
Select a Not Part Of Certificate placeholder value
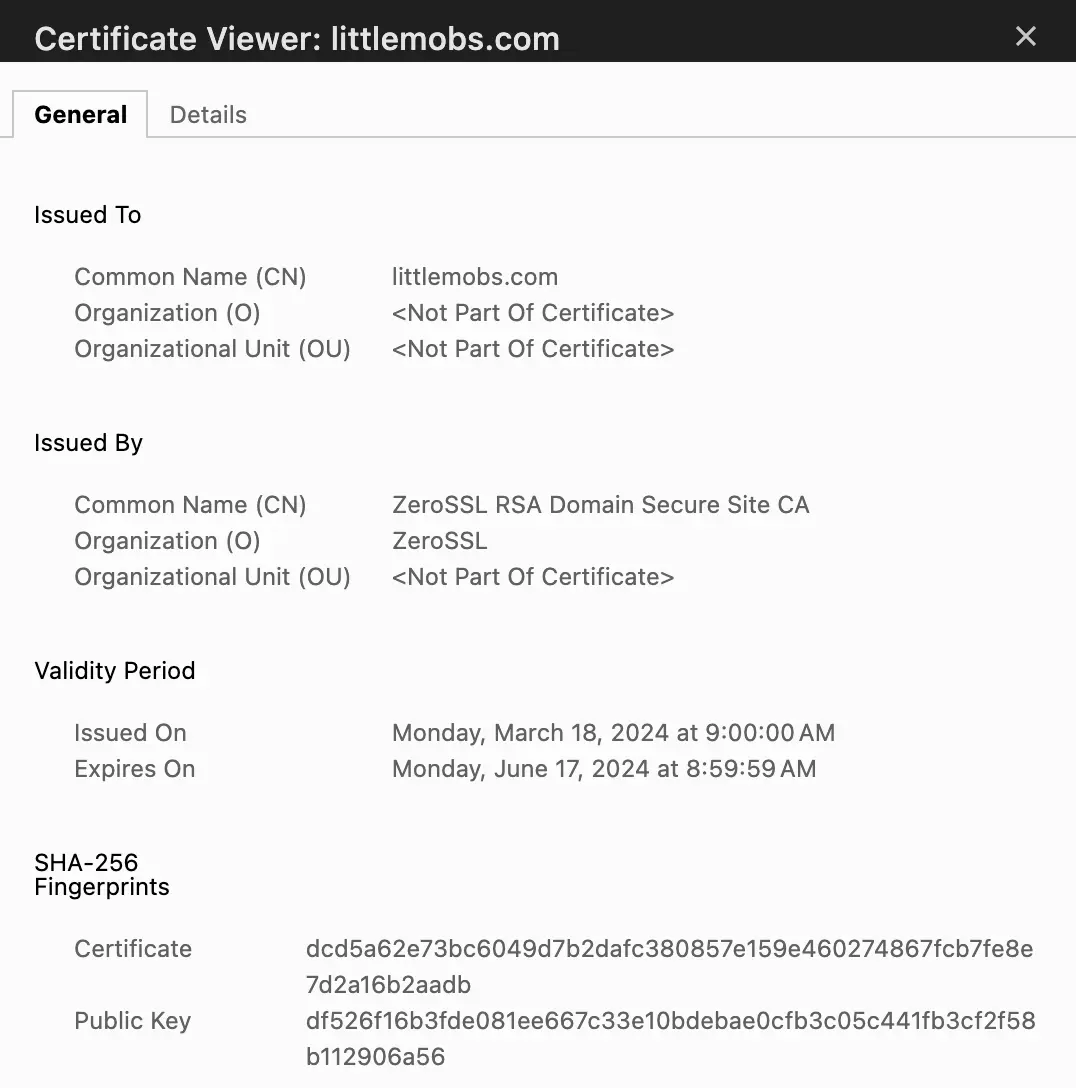533,312
